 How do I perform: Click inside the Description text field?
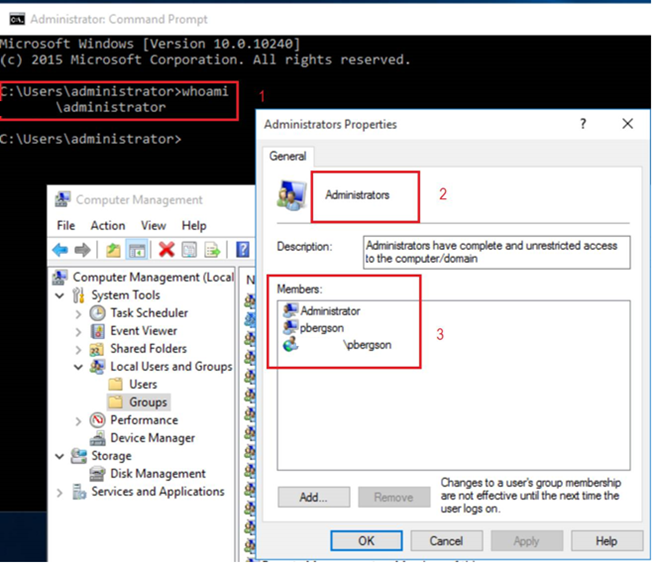pyautogui.click(x=496, y=252)
